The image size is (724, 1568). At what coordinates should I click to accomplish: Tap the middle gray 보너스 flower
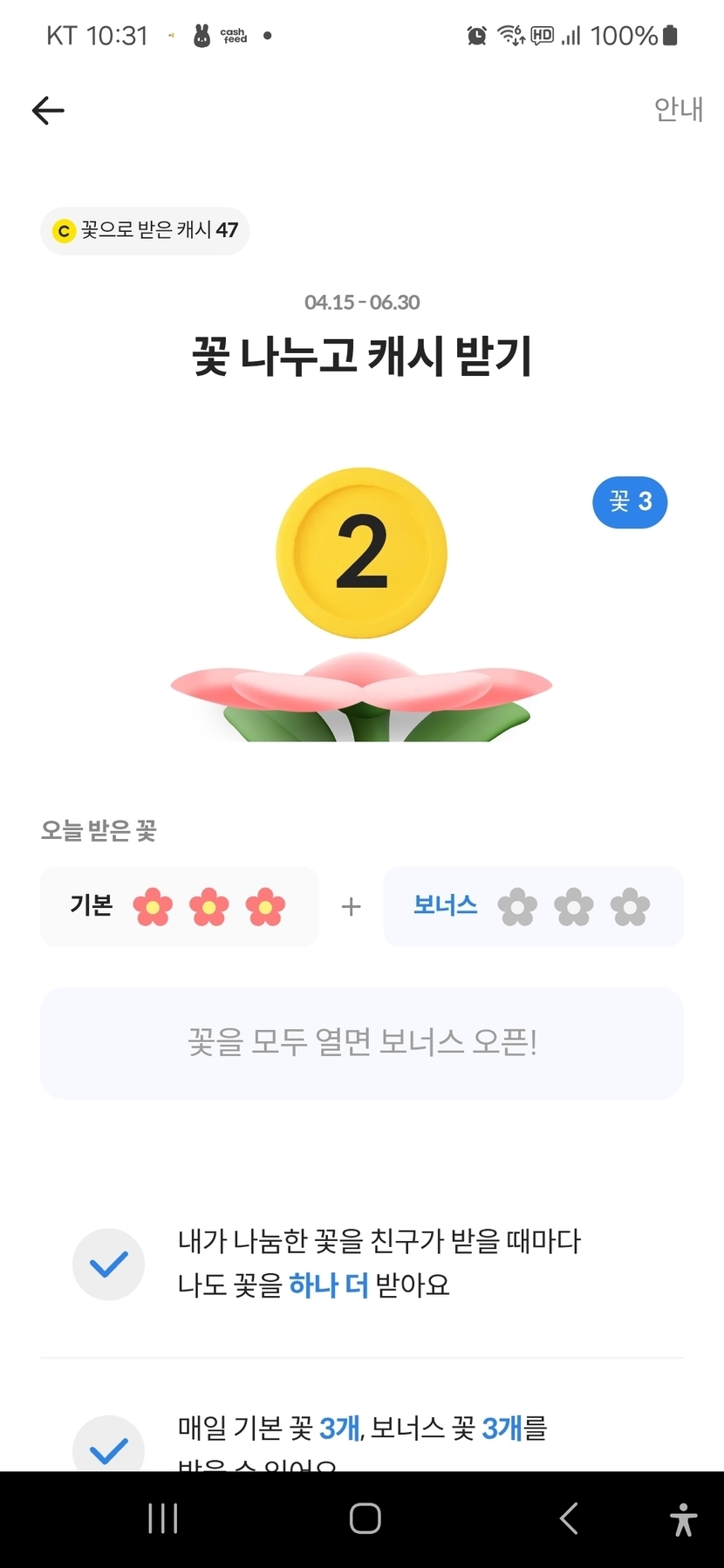(574, 907)
